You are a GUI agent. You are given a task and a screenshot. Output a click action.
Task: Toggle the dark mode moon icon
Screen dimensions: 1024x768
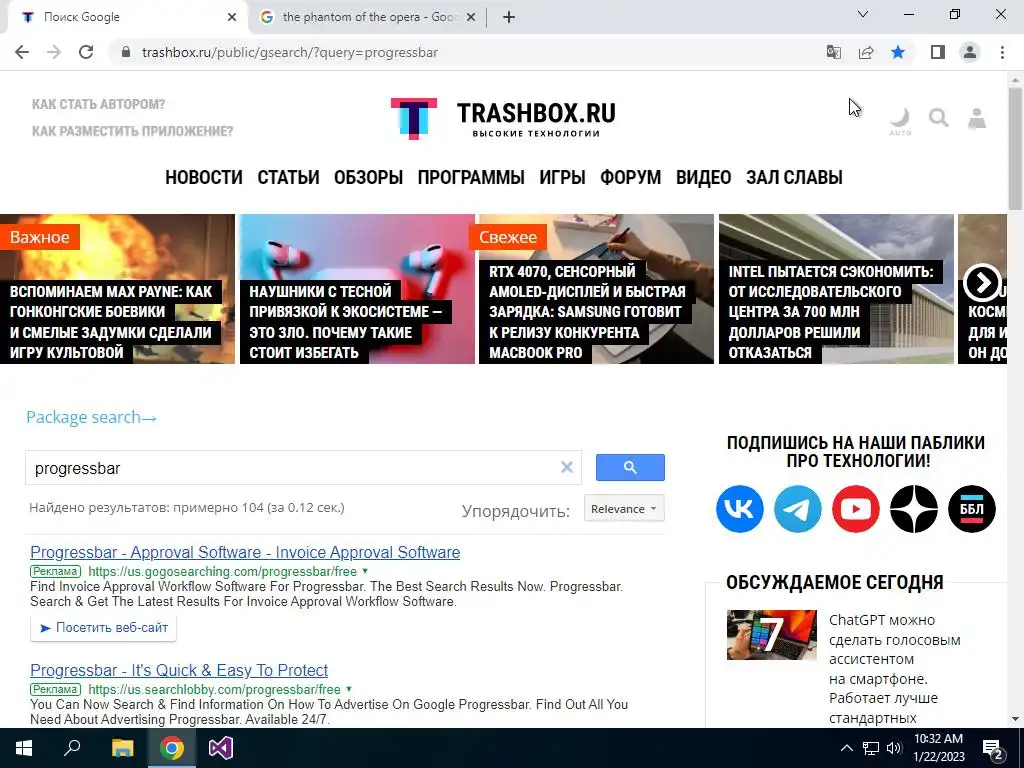point(900,120)
